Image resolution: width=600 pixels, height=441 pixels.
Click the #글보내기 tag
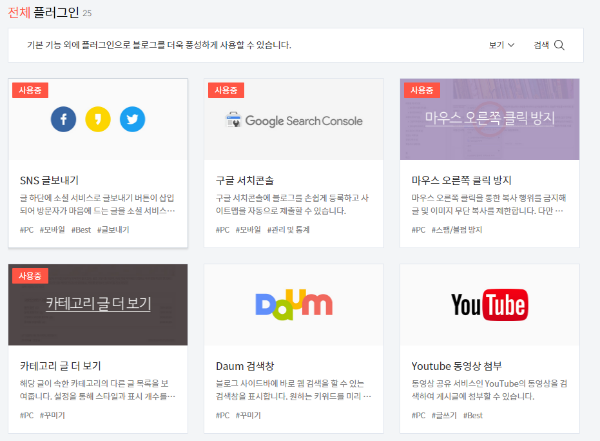point(113,230)
